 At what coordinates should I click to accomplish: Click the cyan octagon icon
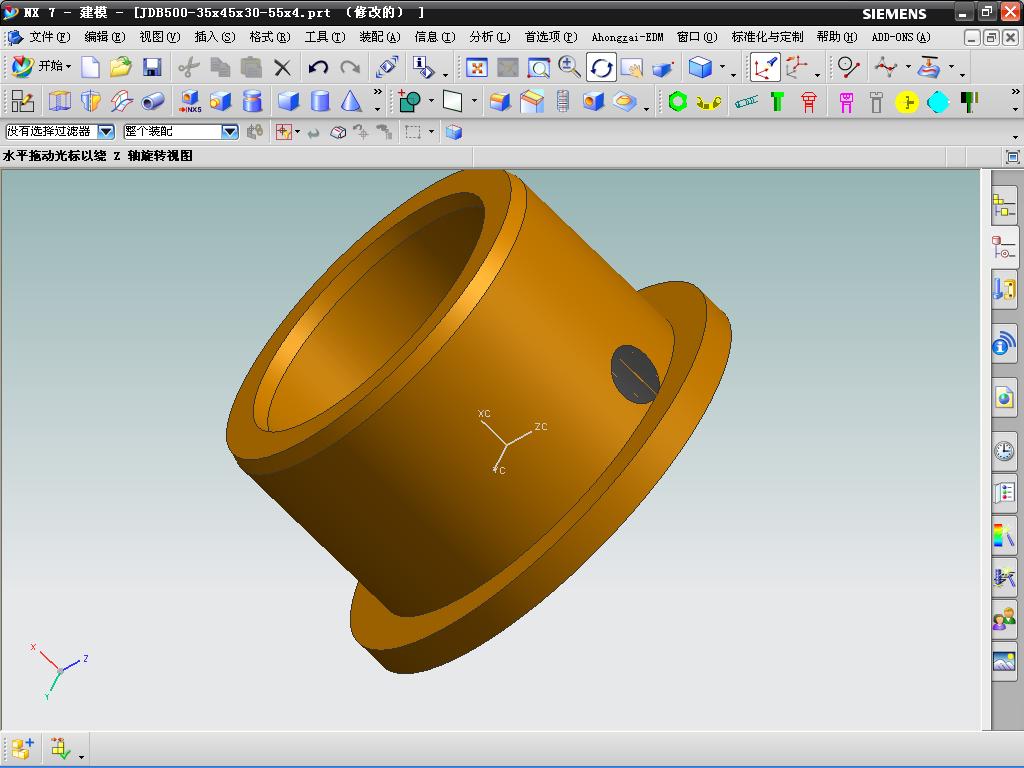click(938, 102)
